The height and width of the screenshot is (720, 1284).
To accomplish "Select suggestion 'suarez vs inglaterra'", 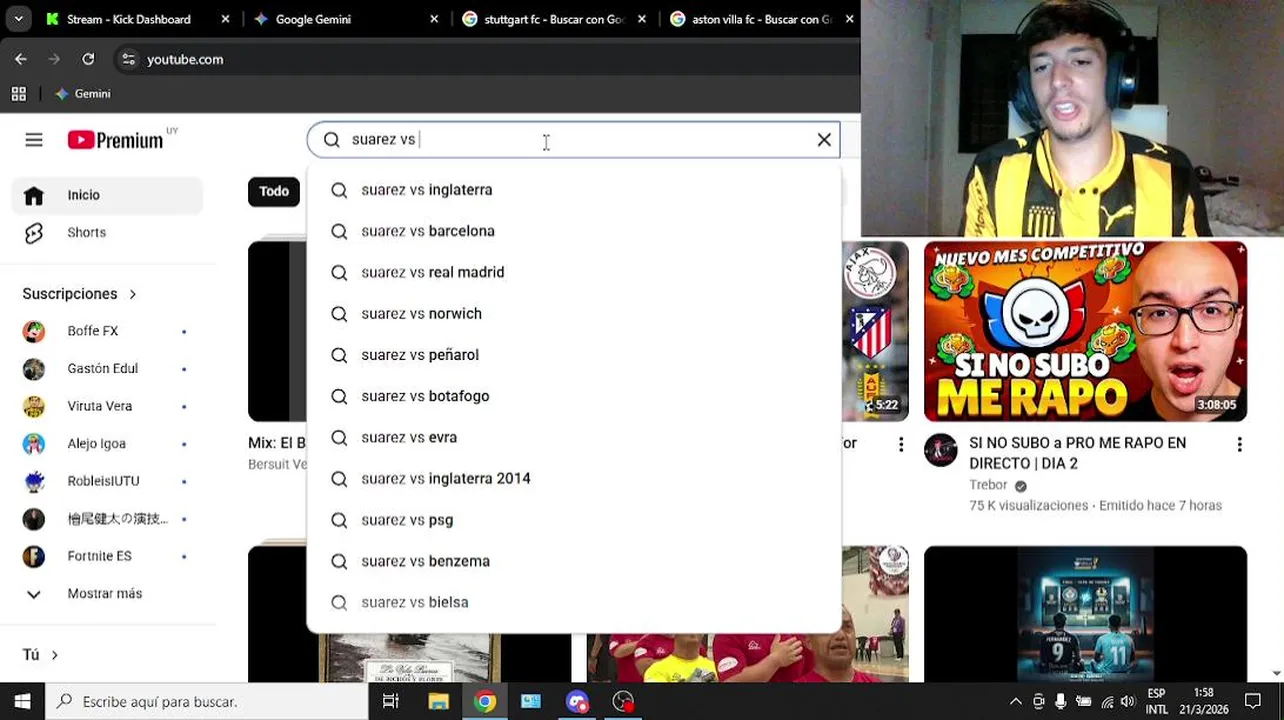I will 573,190.
